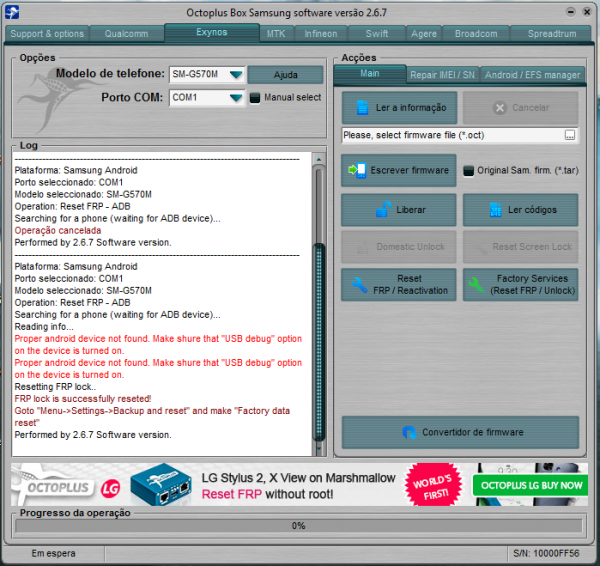Switch to Support & options tab

click(47, 34)
